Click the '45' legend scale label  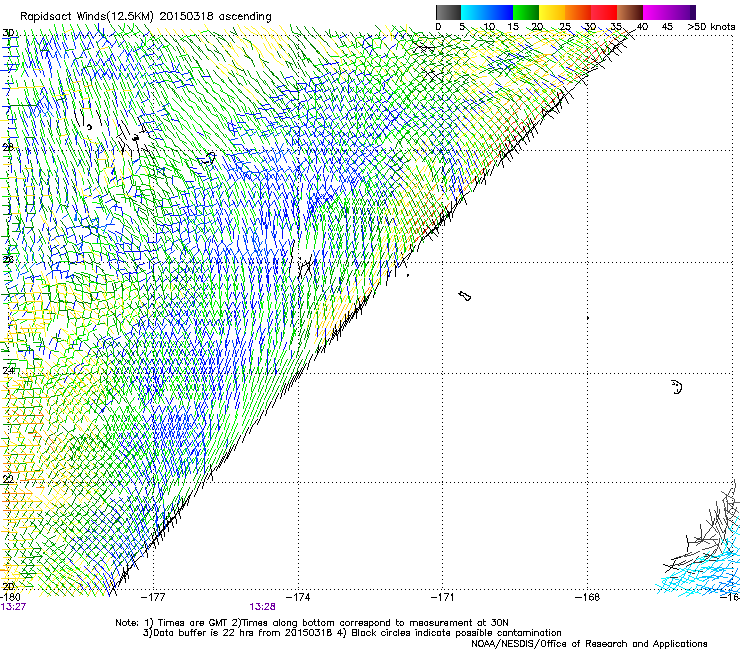667,27
